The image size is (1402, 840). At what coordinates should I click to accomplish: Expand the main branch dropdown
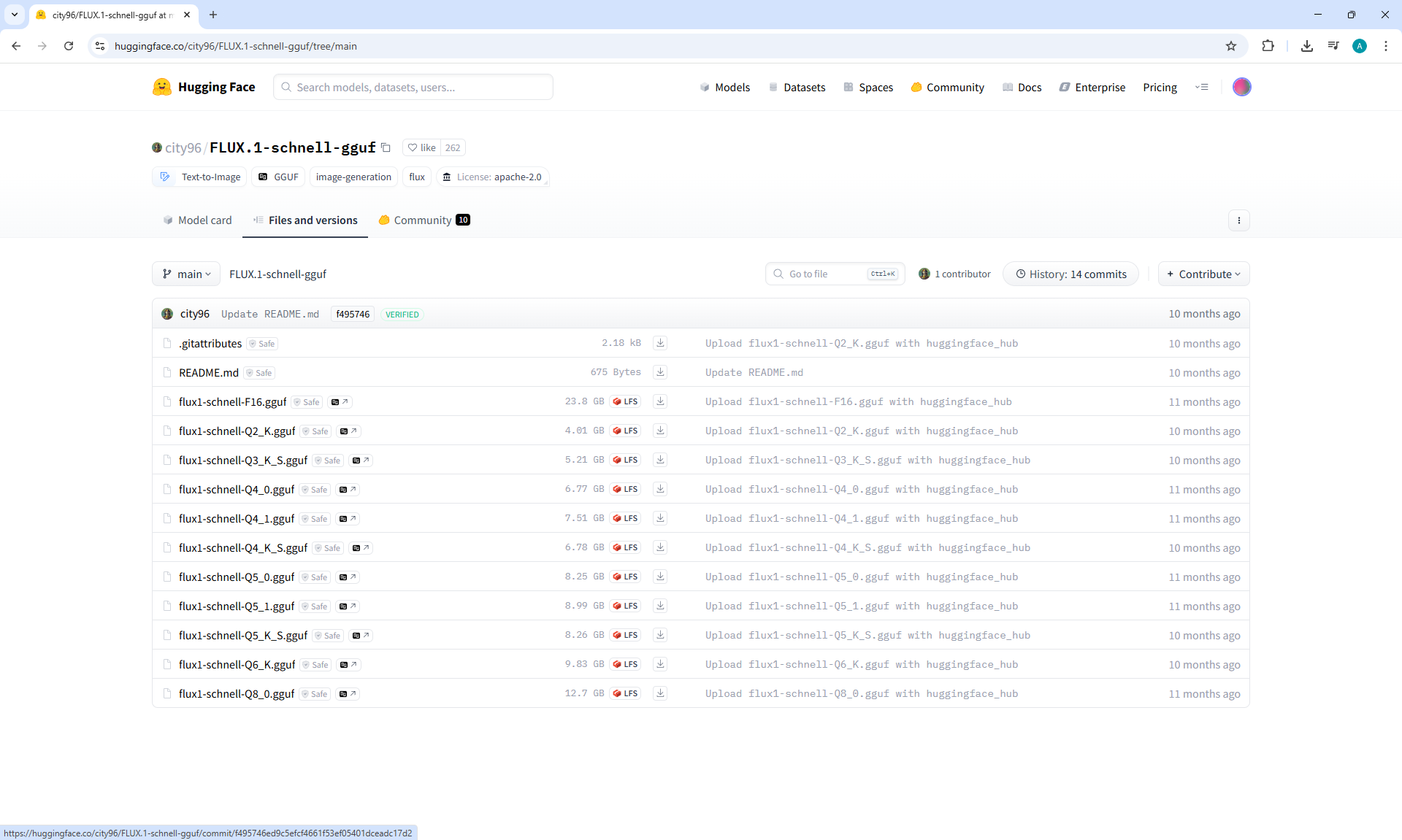click(x=186, y=274)
